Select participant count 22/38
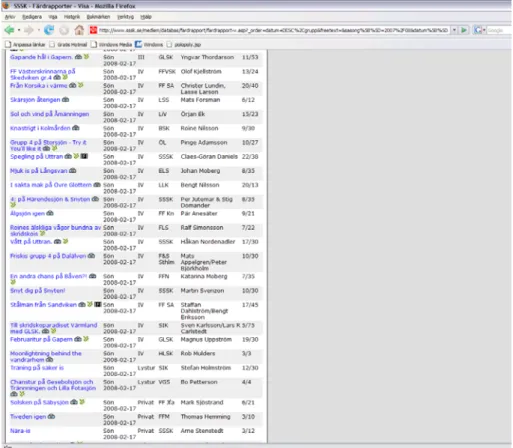The image size is (513, 448). click(x=250, y=156)
